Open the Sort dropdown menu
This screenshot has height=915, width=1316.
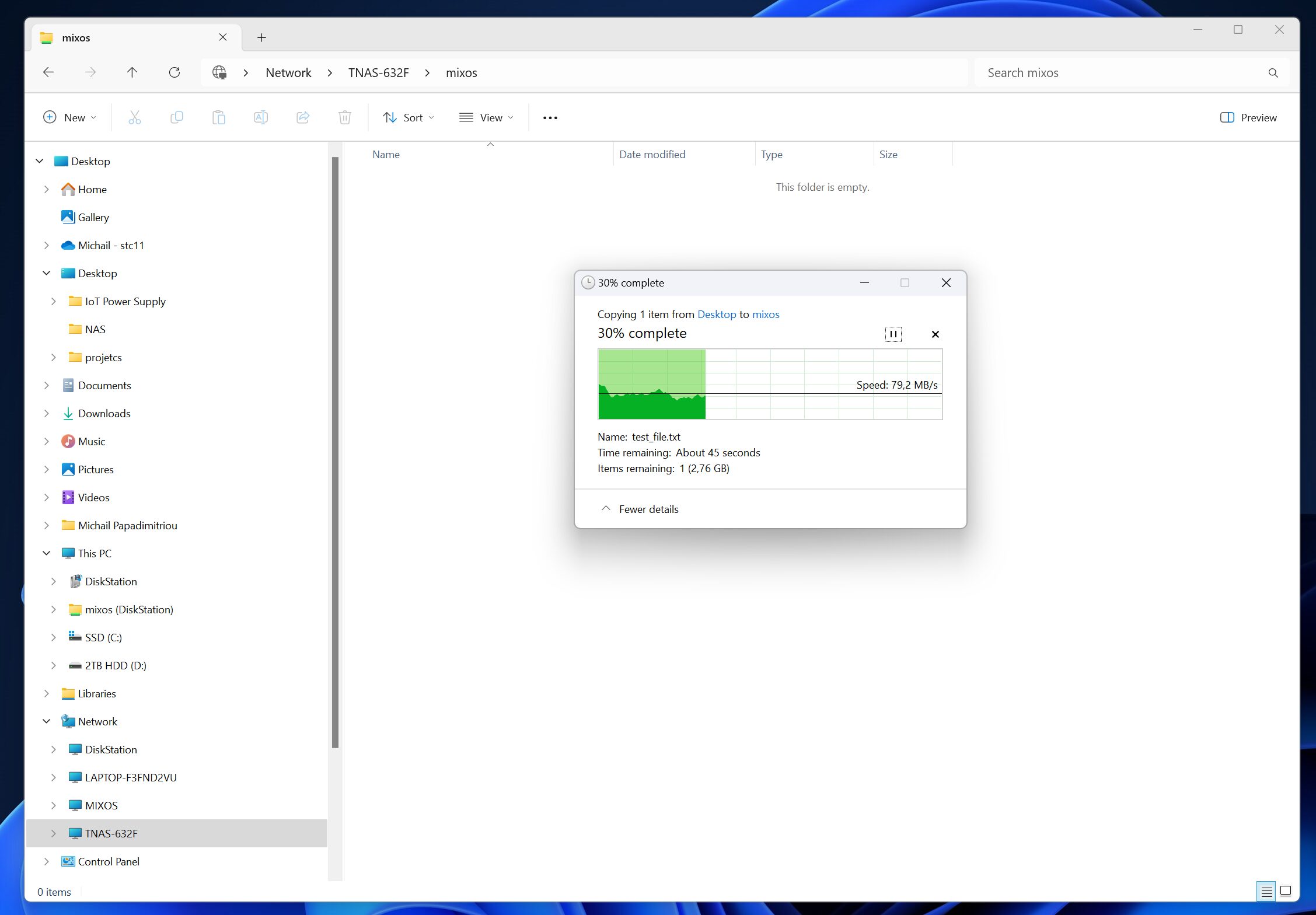coord(409,118)
